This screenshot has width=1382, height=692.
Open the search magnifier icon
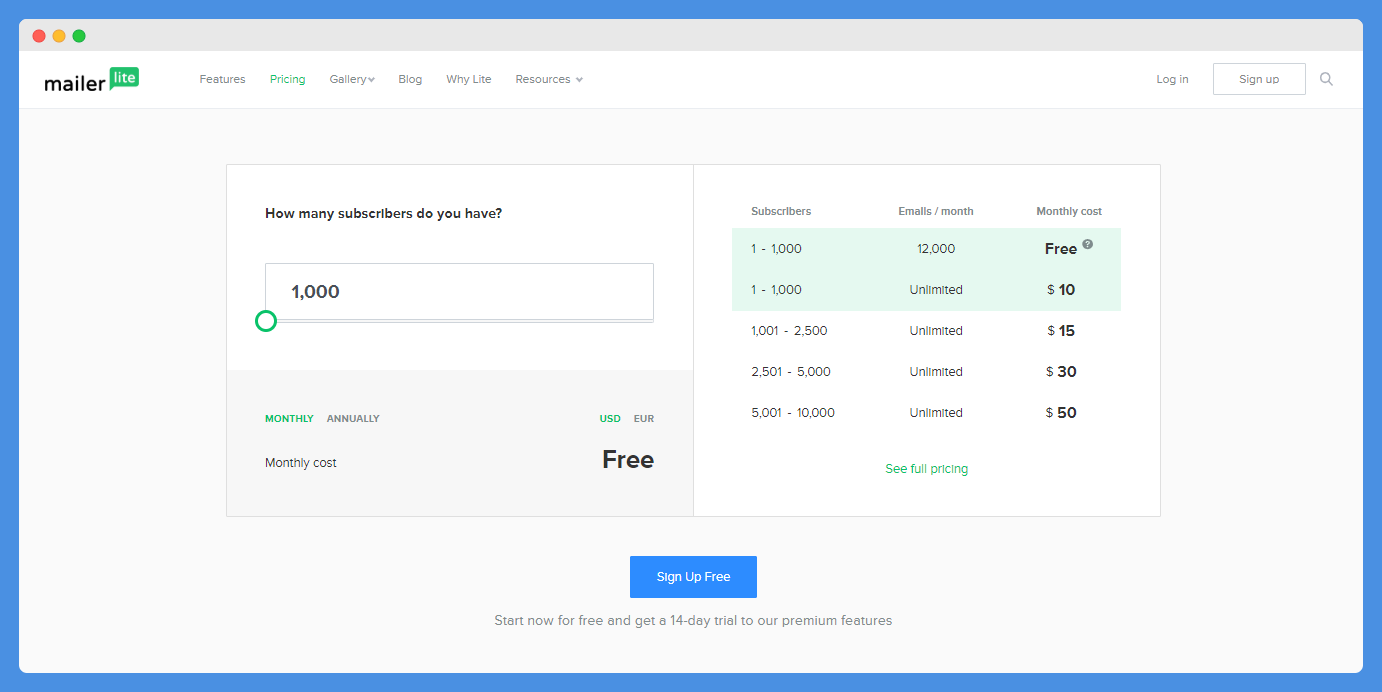(x=1326, y=79)
